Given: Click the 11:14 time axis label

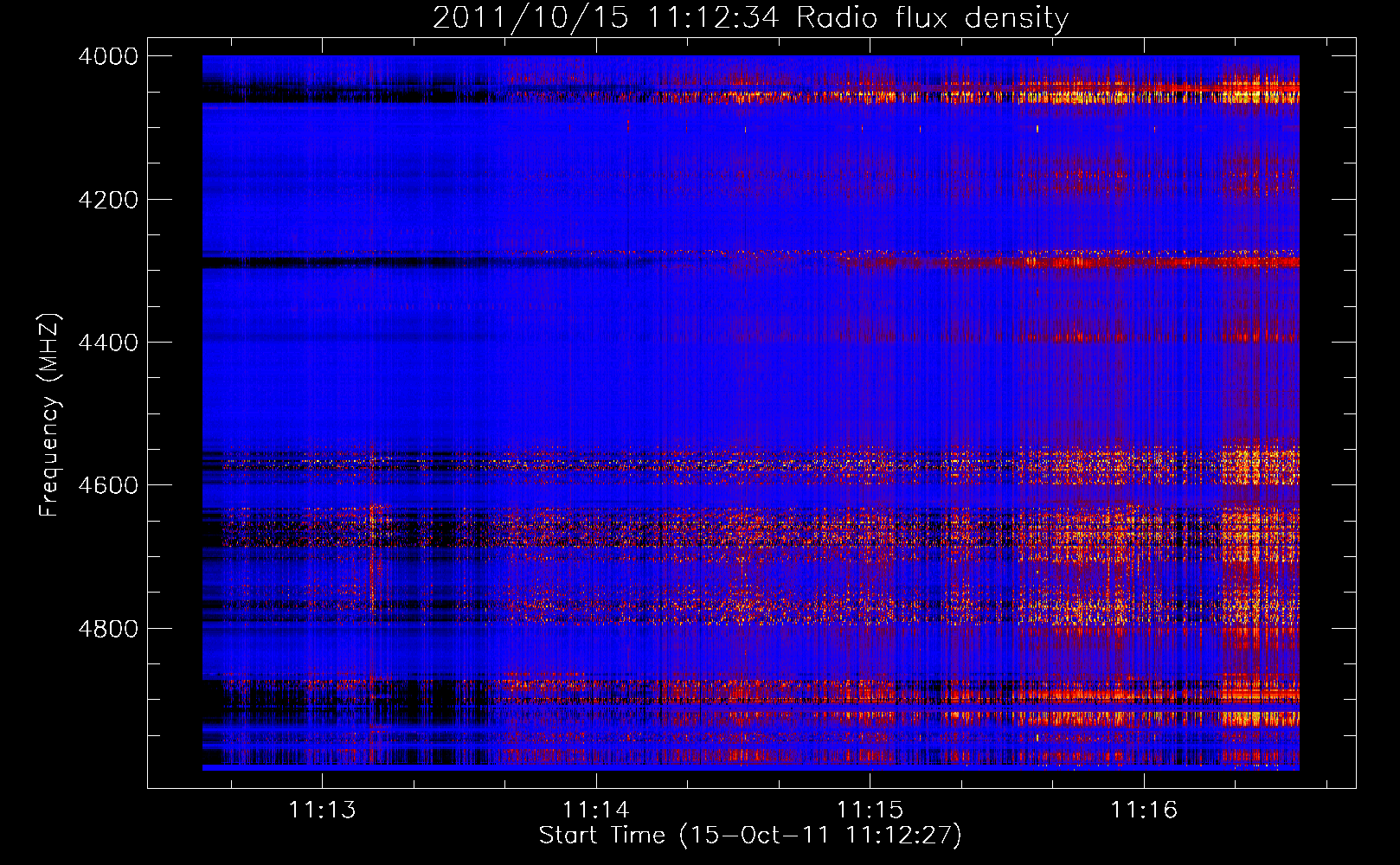Looking at the screenshot, I should pyautogui.click(x=596, y=811).
